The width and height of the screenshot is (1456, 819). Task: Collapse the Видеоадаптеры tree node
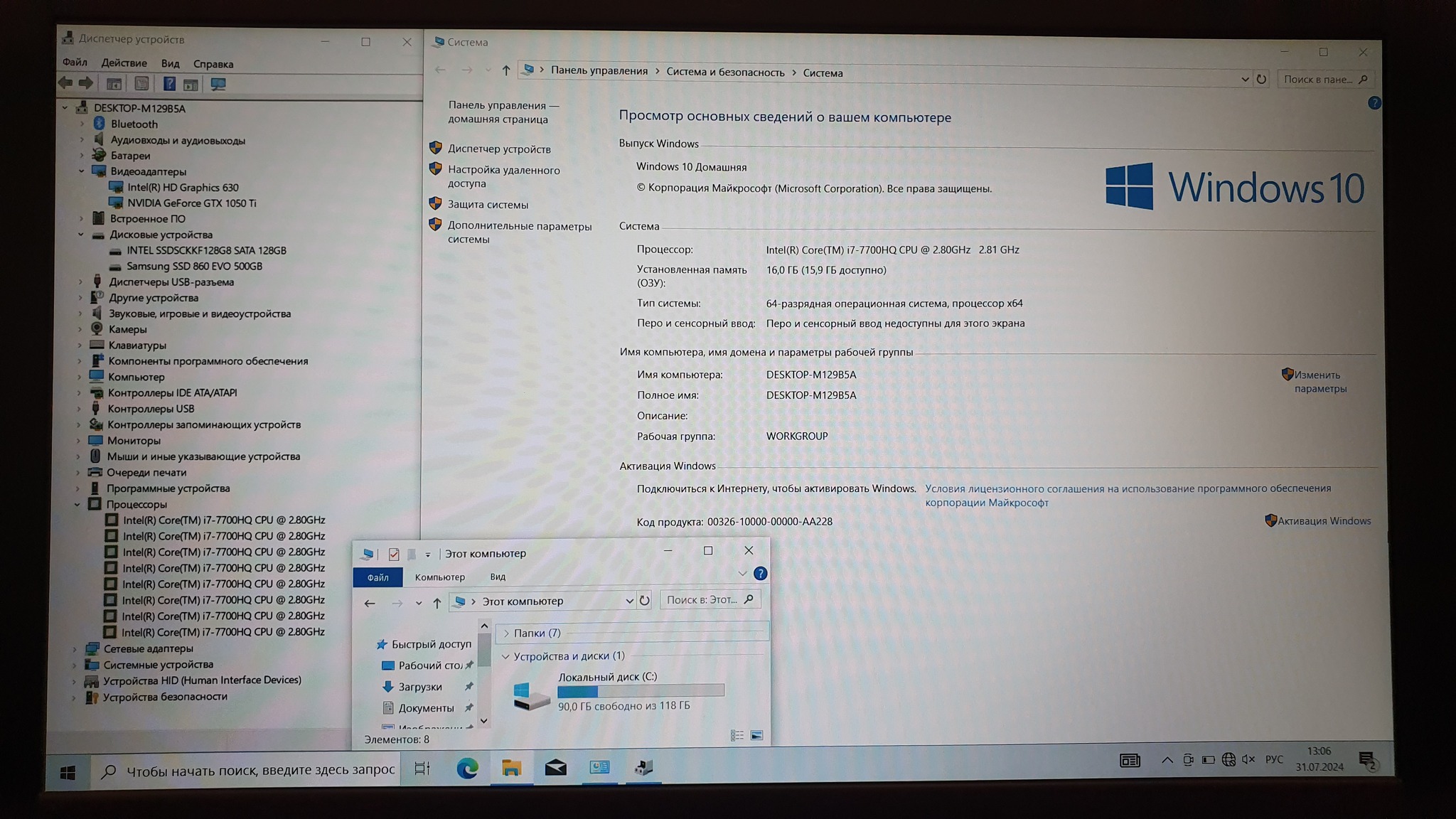tap(81, 171)
